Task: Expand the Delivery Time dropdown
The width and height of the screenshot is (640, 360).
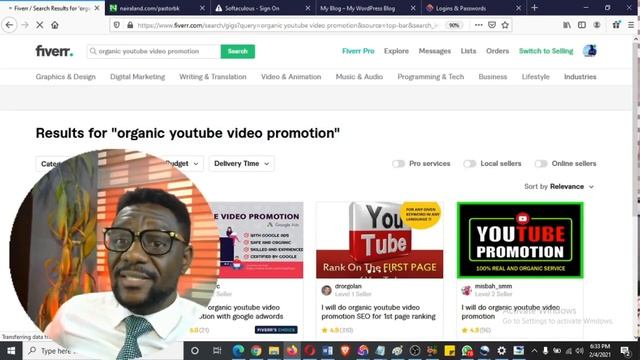Action: pyautogui.click(x=241, y=164)
